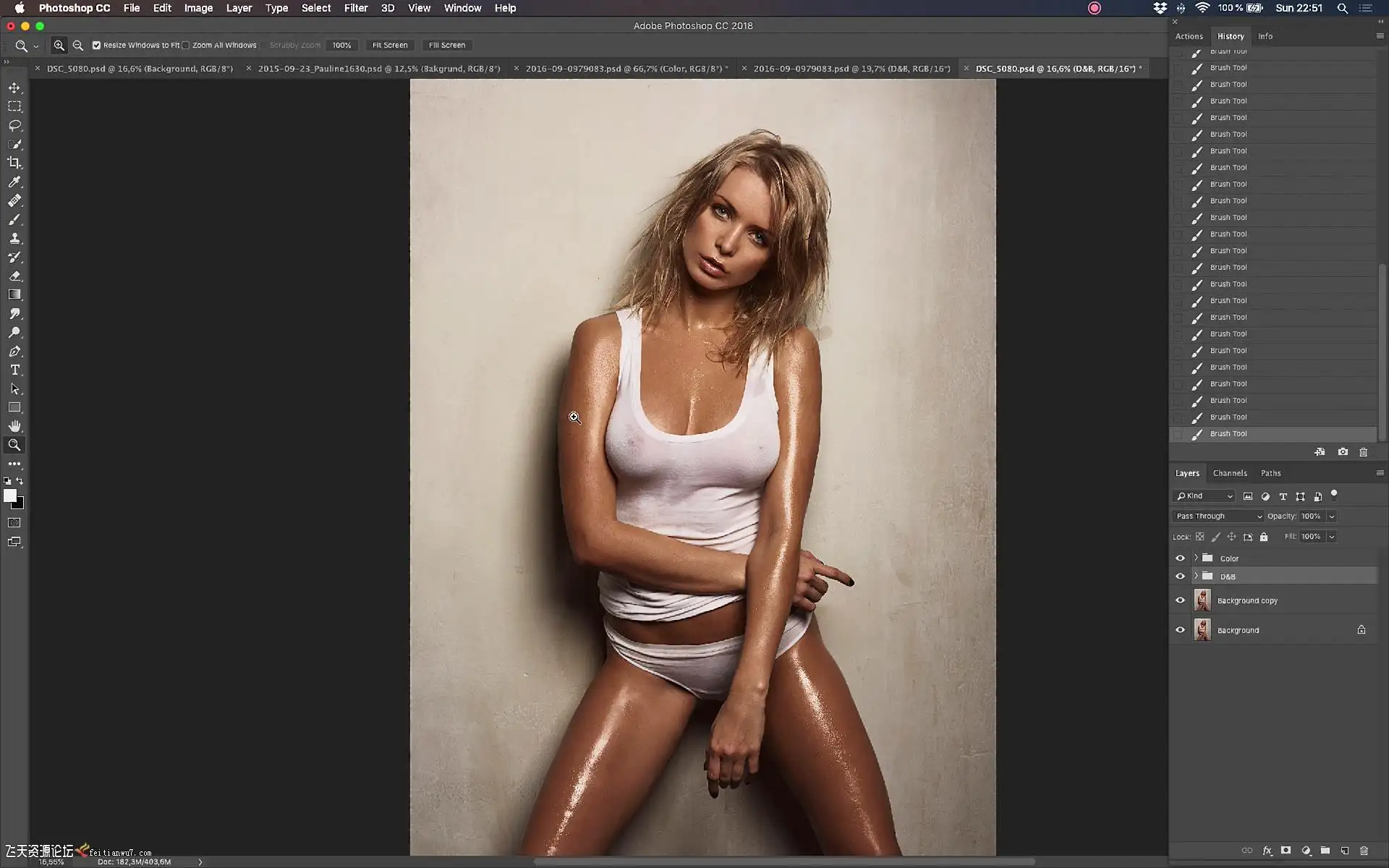Open the Pass Through blend mode dropdown
1389x868 pixels.
click(x=1218, y=516)
